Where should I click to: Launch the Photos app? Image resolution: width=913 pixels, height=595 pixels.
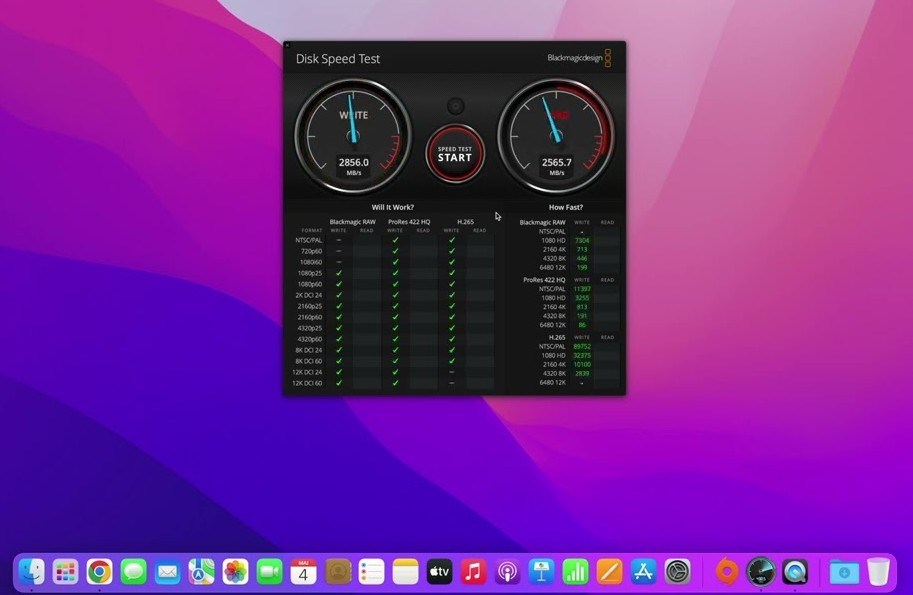[235, 572]
